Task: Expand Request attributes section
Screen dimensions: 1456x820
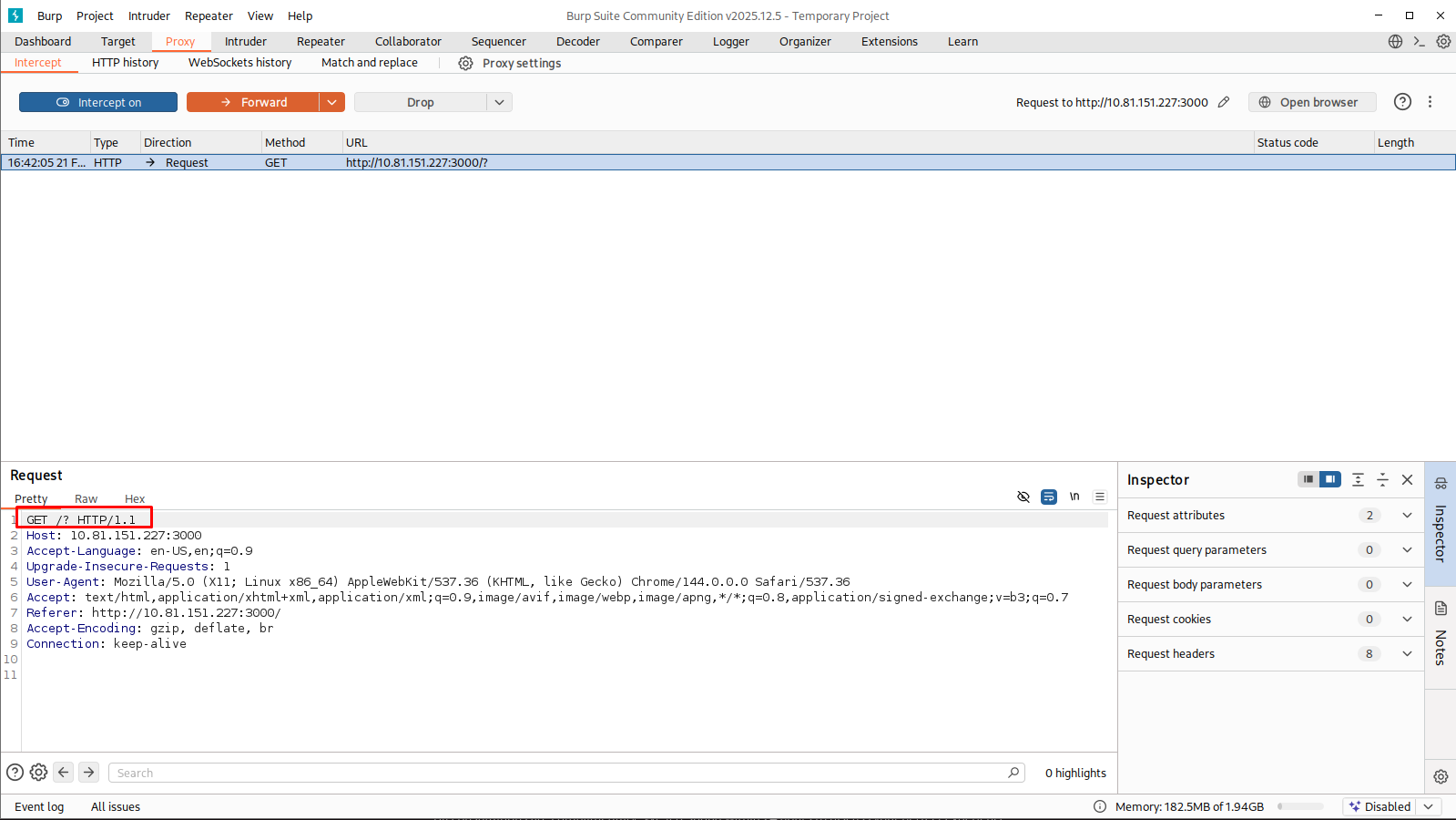Action: pos(1407,515)
